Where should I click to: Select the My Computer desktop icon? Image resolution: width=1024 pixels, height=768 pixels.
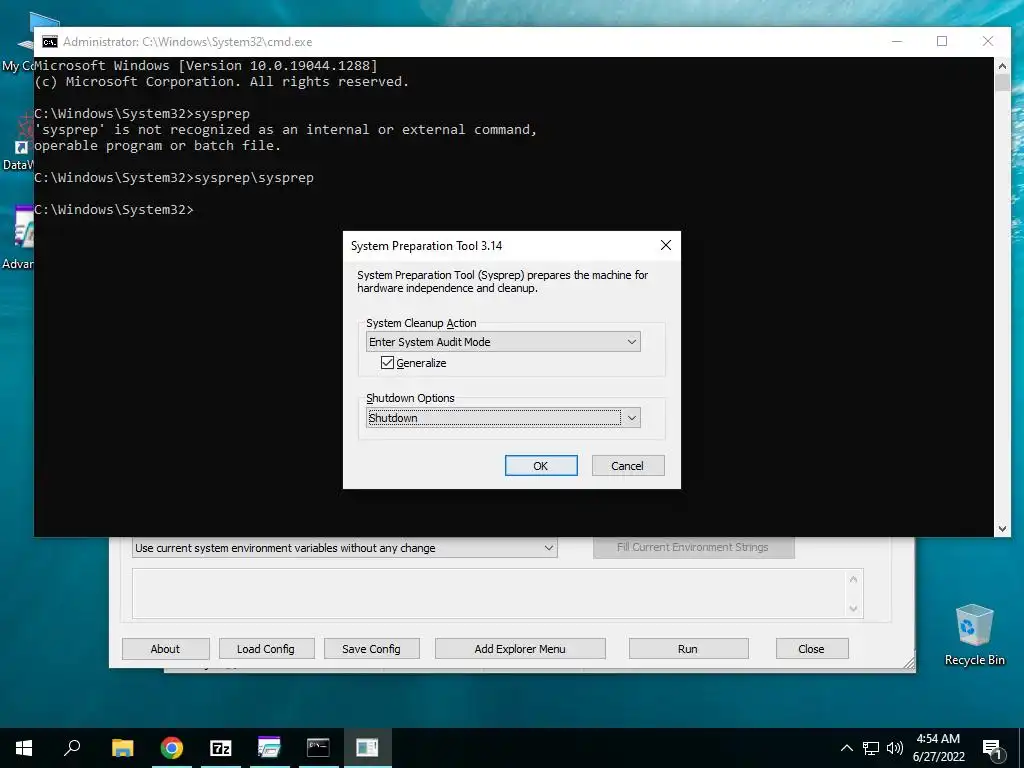18,42
